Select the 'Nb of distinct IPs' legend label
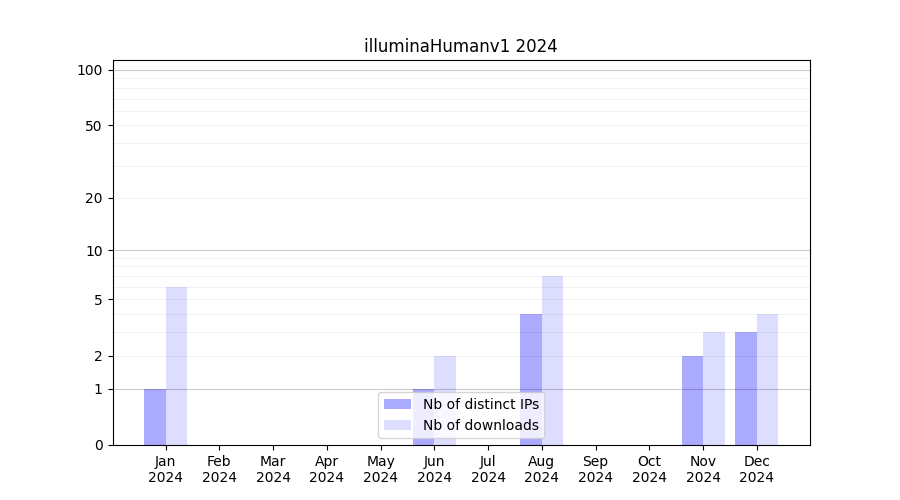900x500 pixels. (x=480, y=404)
